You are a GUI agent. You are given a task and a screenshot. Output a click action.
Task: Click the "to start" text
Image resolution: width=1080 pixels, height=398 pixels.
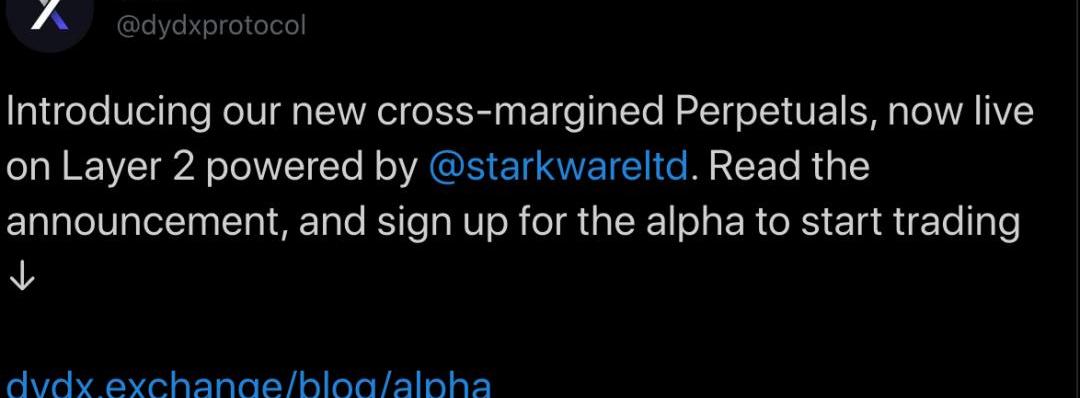(818, 224)
